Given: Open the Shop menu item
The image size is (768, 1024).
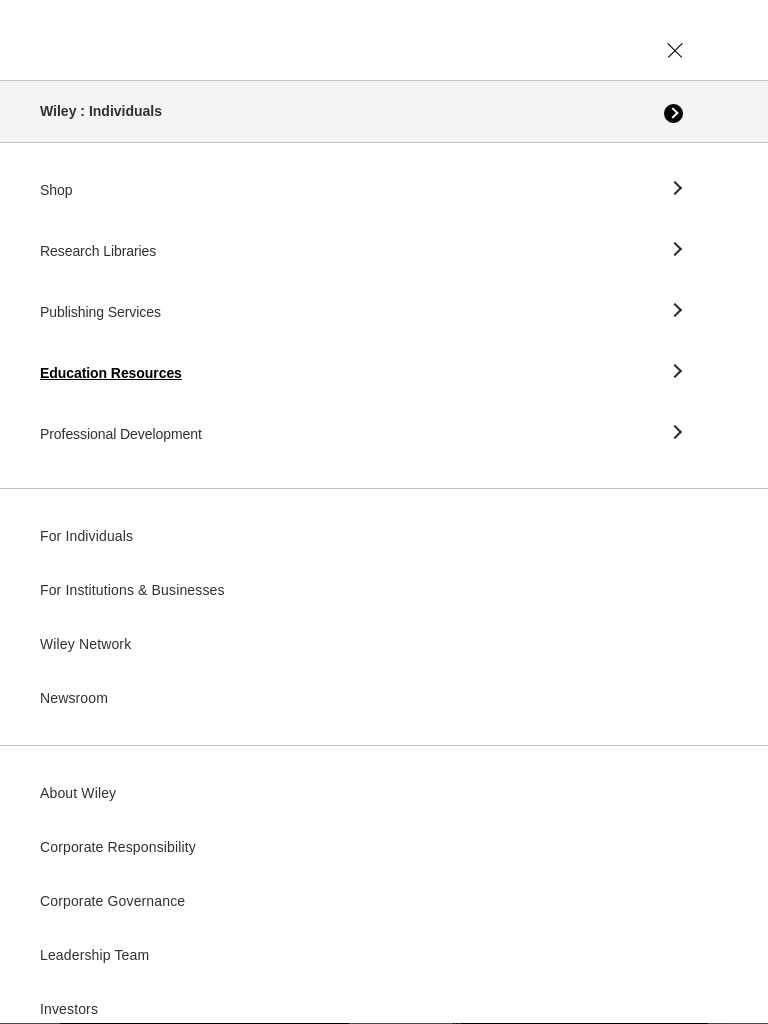Looking at the screenshot, I should tap(56, 190).
